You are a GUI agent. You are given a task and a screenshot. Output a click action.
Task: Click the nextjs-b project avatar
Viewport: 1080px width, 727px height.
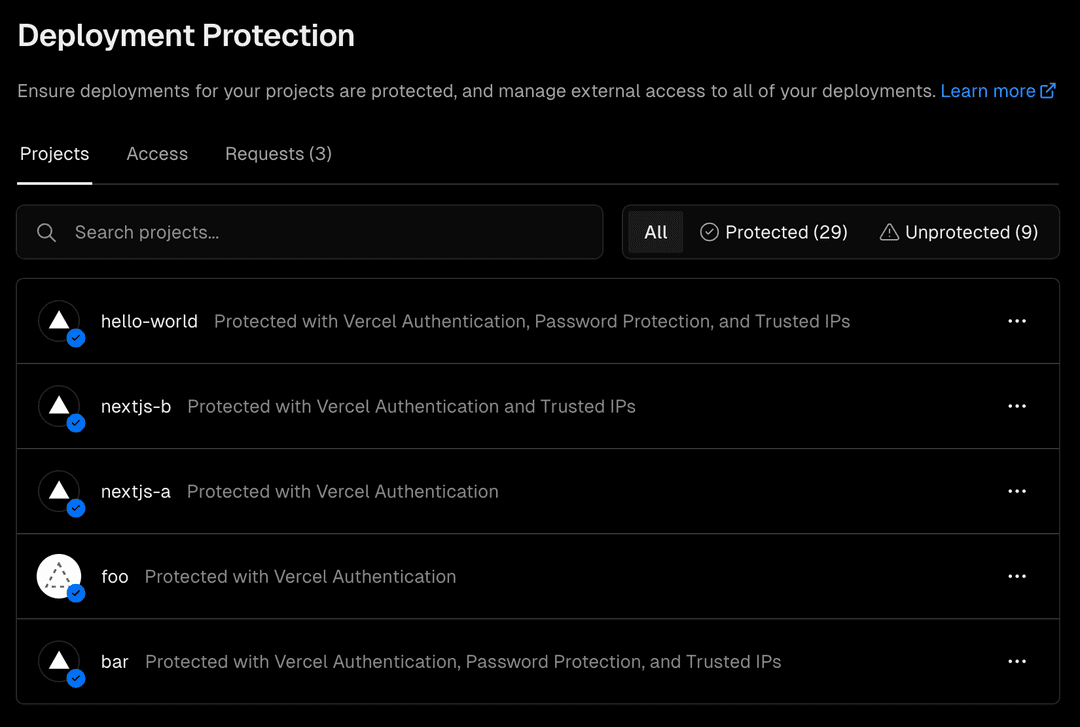pos(59,404)
